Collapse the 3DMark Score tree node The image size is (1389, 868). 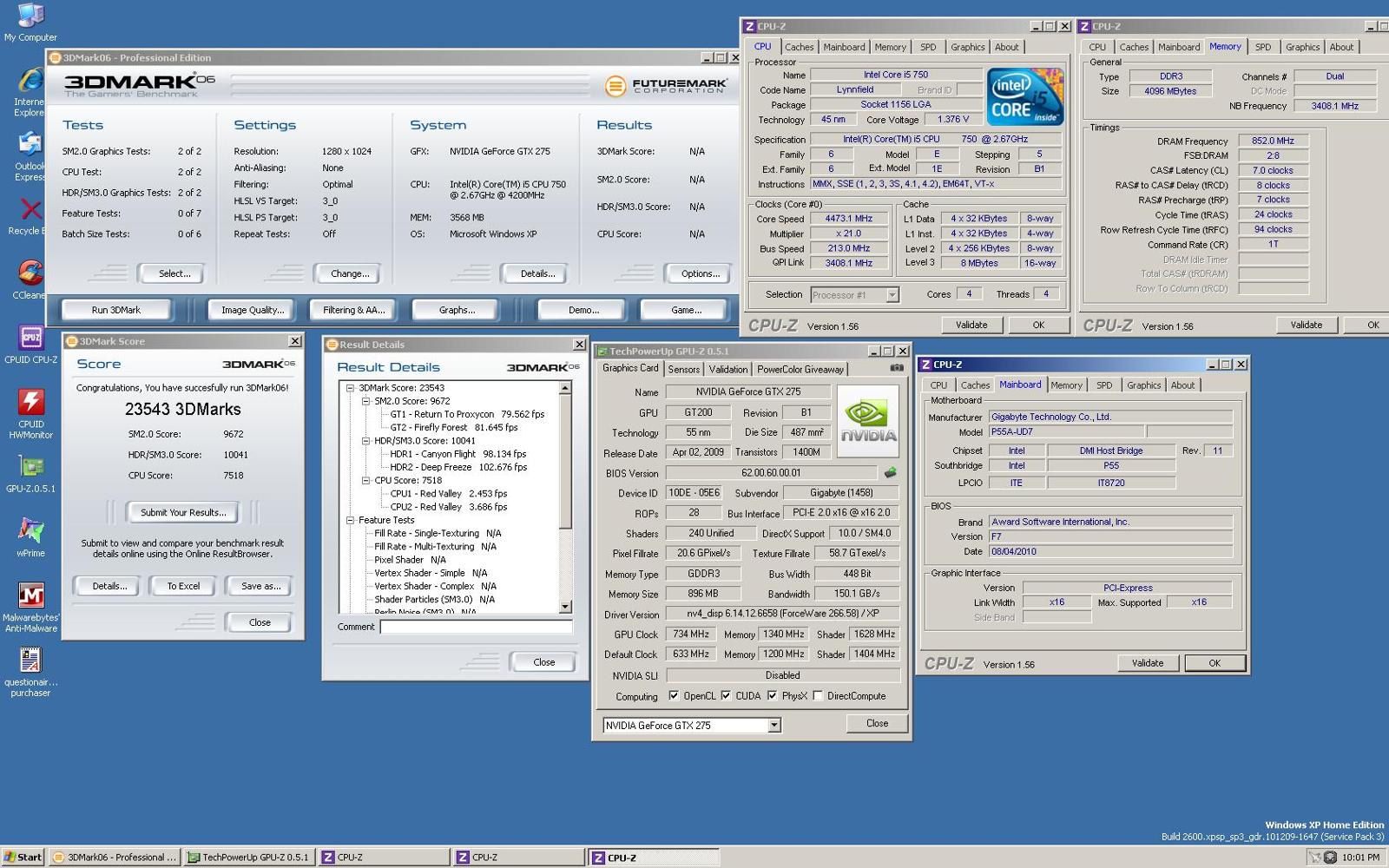(x=350, y=388)
